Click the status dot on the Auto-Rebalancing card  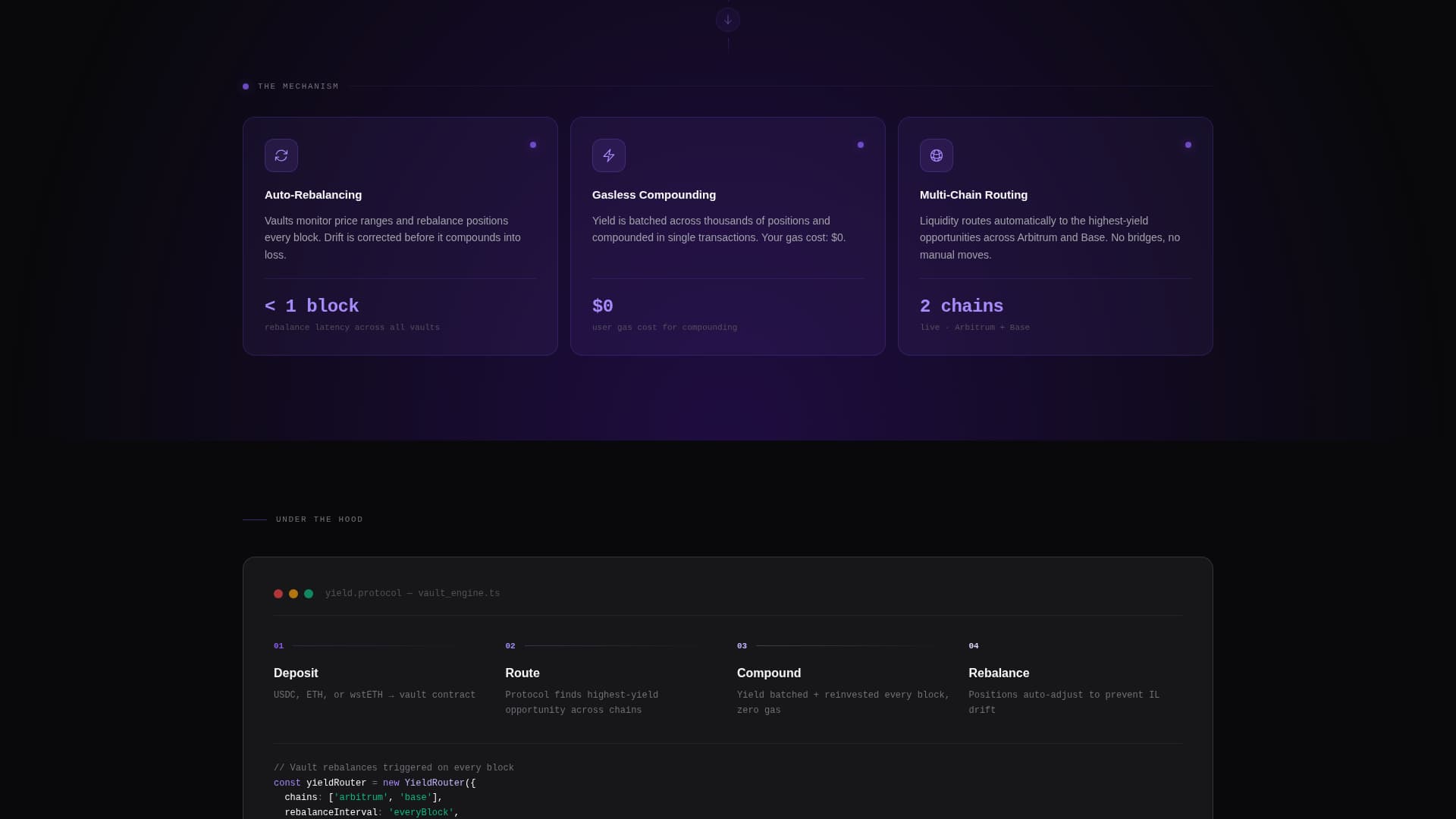tap(533, 145)
